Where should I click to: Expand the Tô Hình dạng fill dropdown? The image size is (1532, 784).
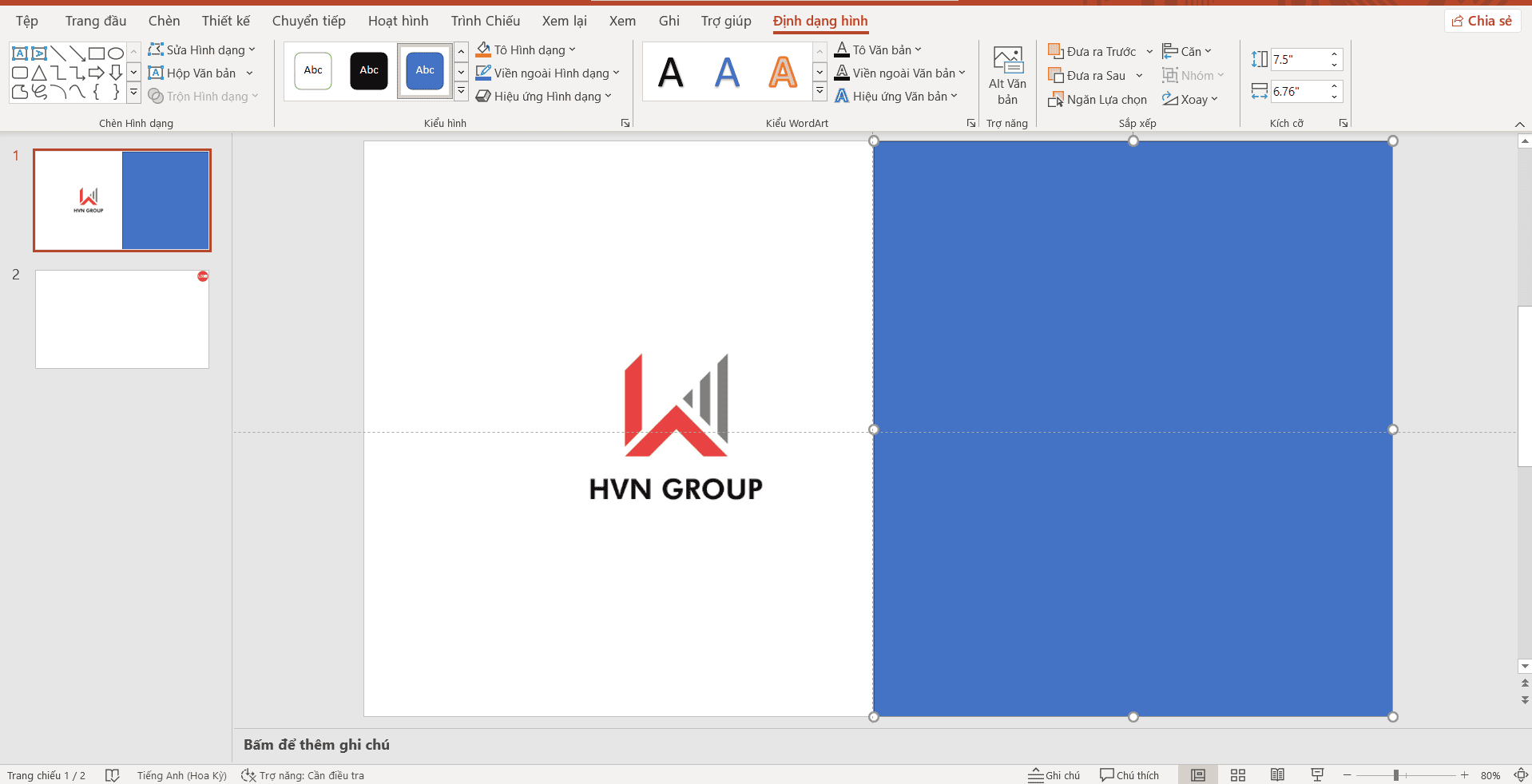tap(572, 50)
